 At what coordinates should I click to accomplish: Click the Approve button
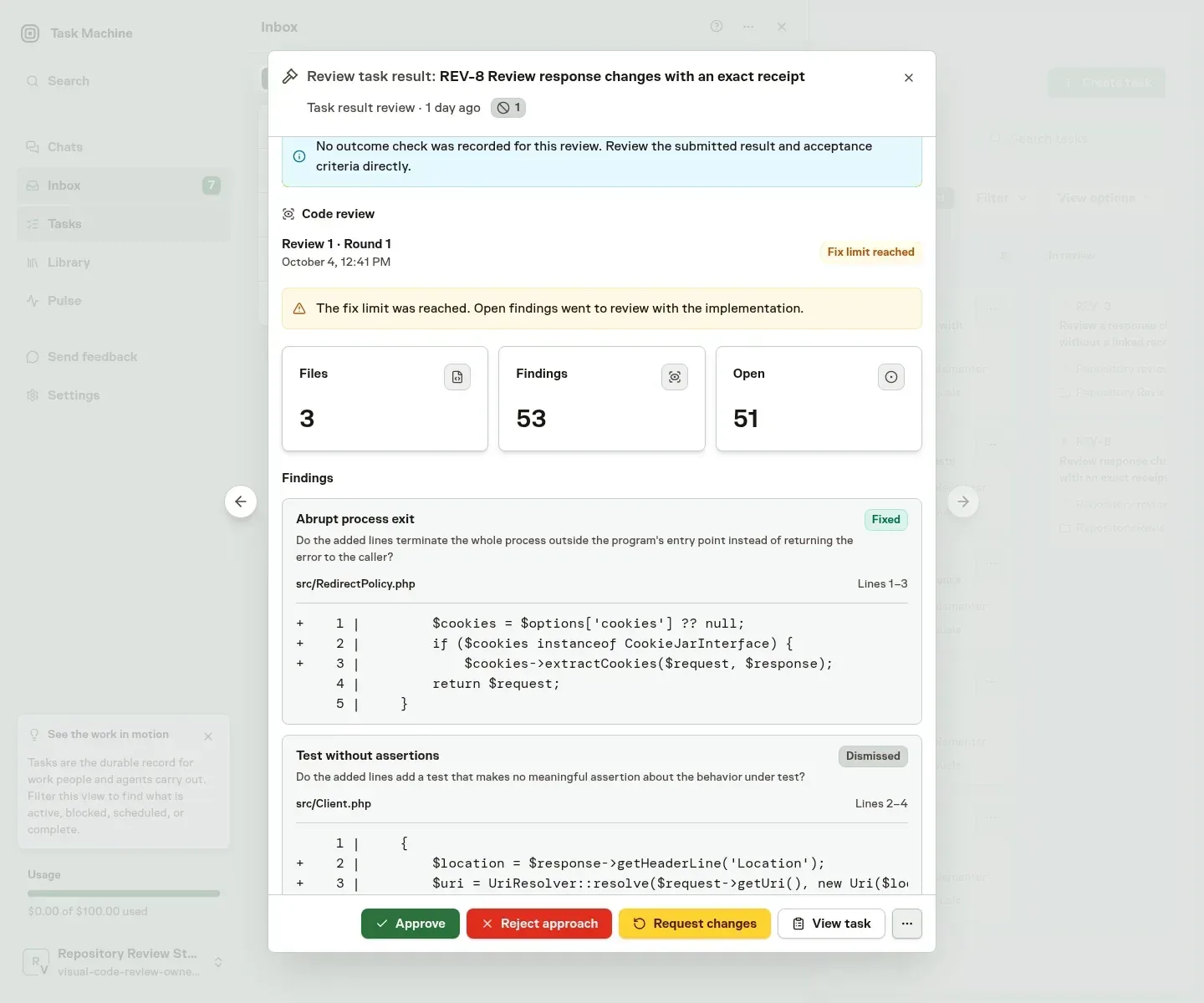411,924
